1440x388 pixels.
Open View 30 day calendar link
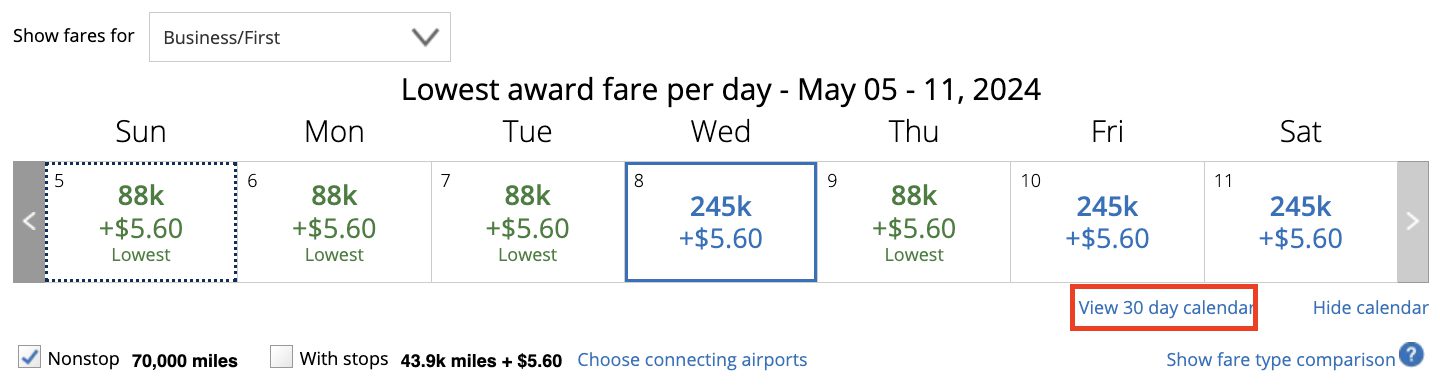tap(1164, 308)
